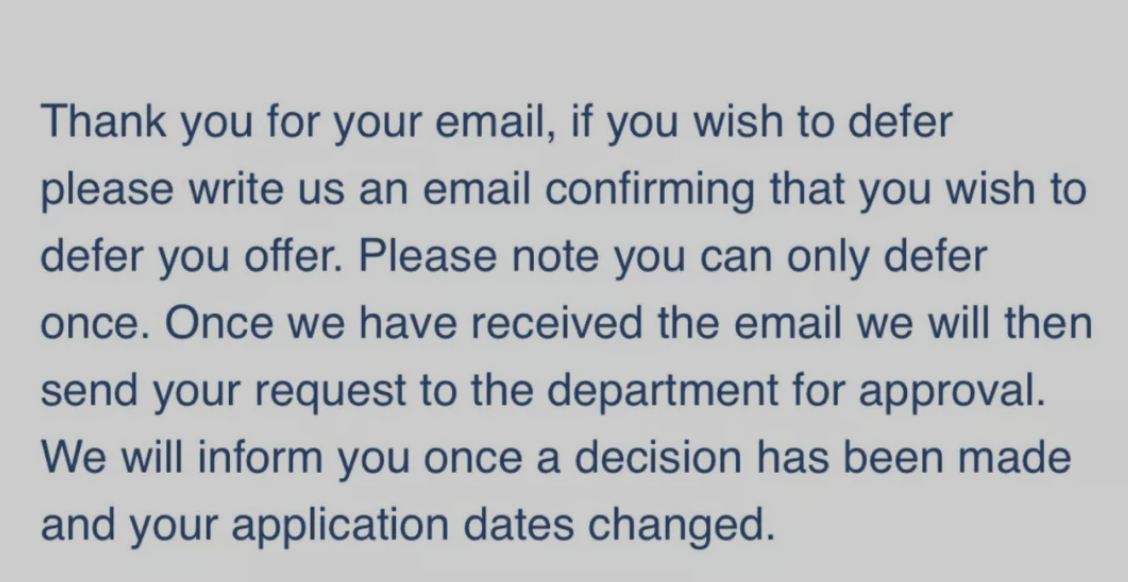Click the word "Thank" at the message start
Image resolution: width=1128 pixels, height=582 pixels.
point(104,121)
